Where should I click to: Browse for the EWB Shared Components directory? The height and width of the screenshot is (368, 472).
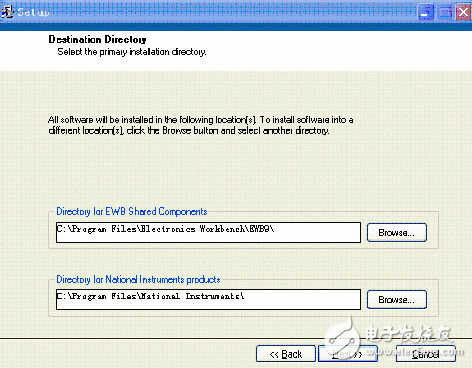(397, 233)
